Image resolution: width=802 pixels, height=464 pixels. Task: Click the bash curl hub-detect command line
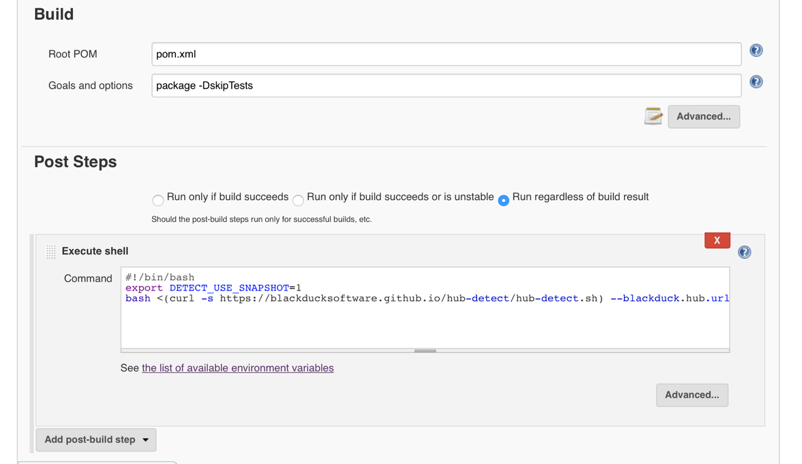tap(426, 298)
